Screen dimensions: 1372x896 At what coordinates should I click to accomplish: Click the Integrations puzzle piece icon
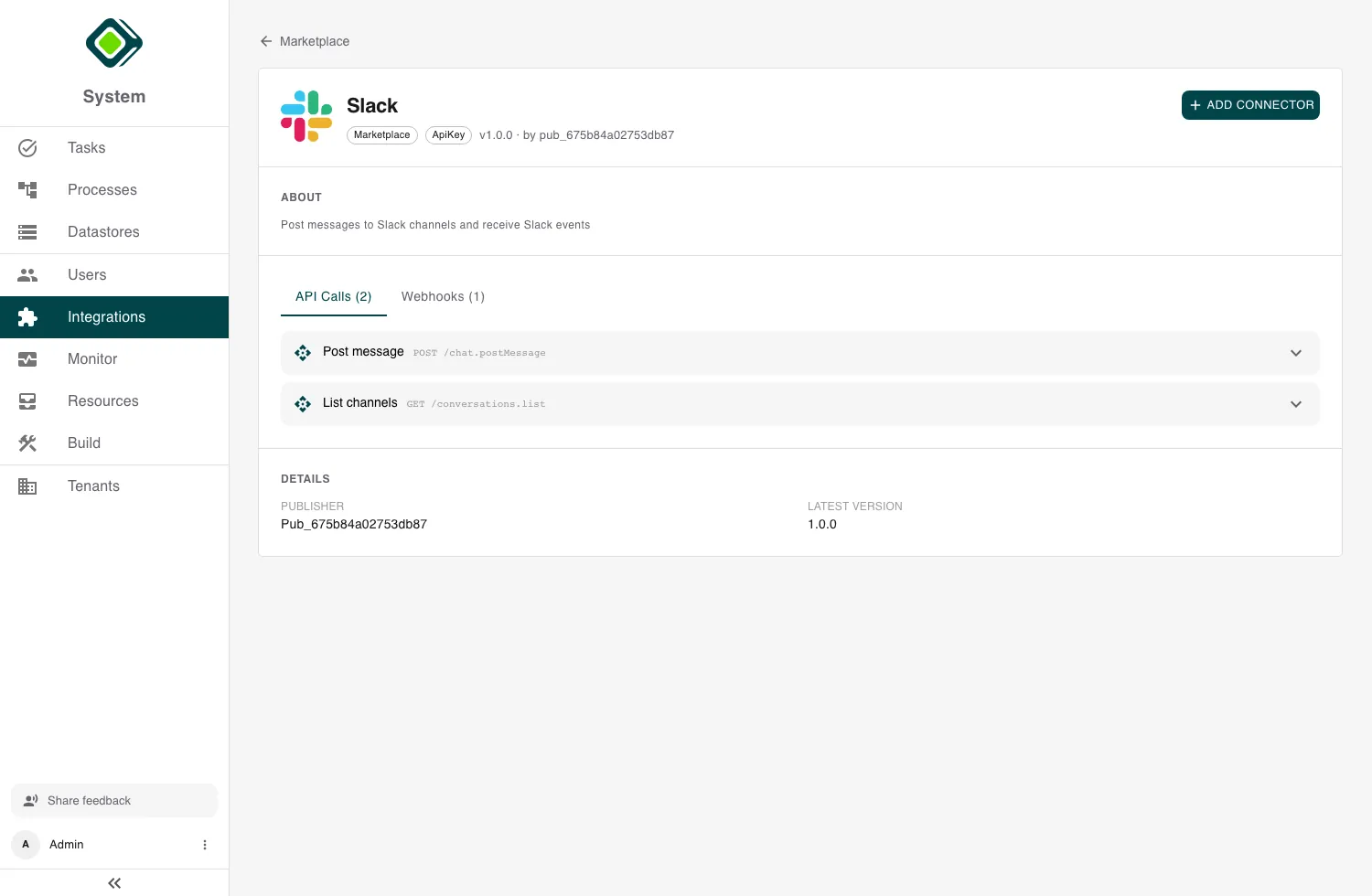pos(27,317)
